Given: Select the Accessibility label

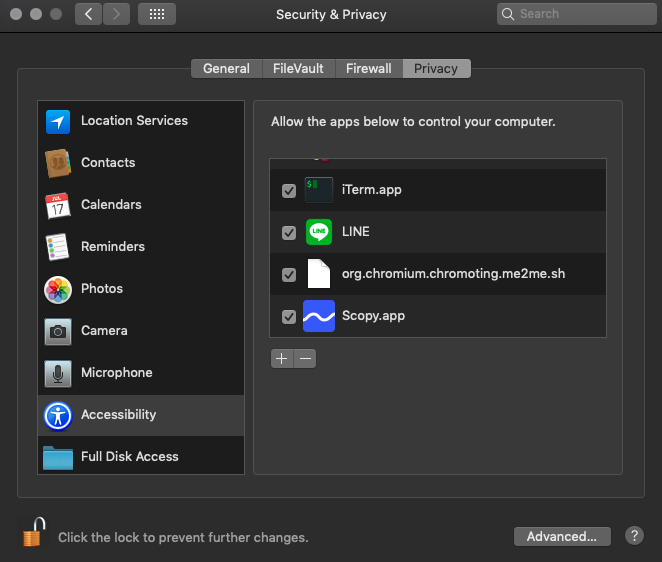Looking at the screenshot, I should pyautogui.click(x=119, y=415).
